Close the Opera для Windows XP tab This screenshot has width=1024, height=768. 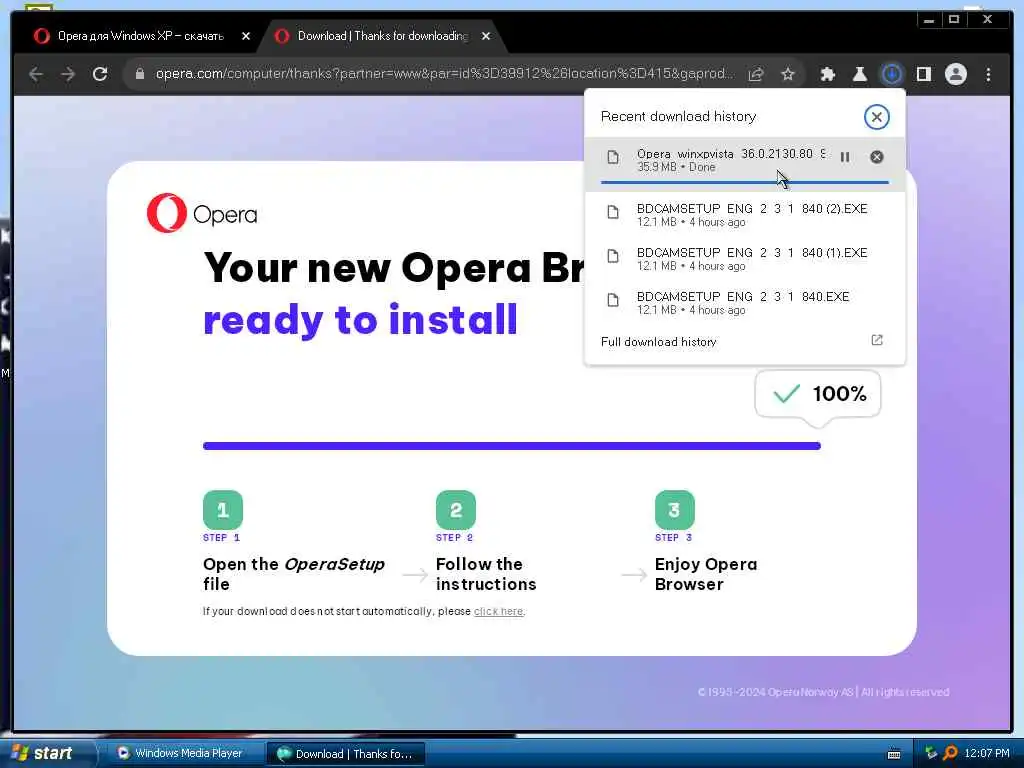coord(246,37)
